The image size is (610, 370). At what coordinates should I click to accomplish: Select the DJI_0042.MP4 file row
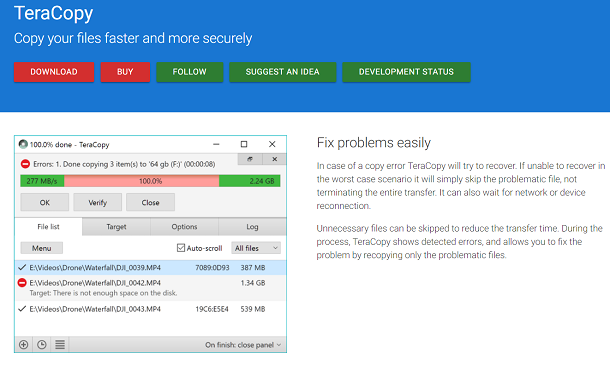(x=150, y=288)
